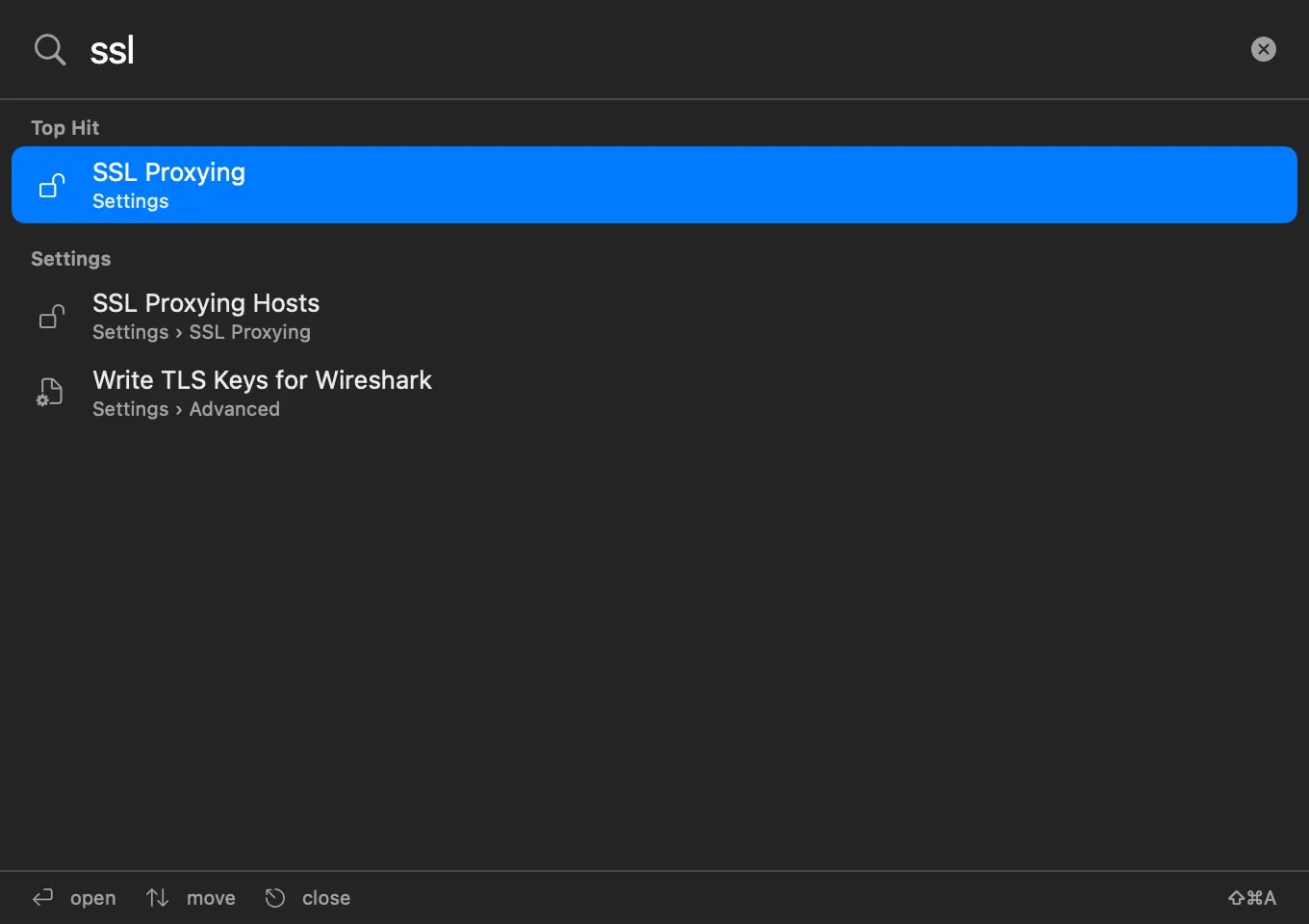Click the circular arrow close icon
1309x924 pixels.
click(x=275, y=897)
